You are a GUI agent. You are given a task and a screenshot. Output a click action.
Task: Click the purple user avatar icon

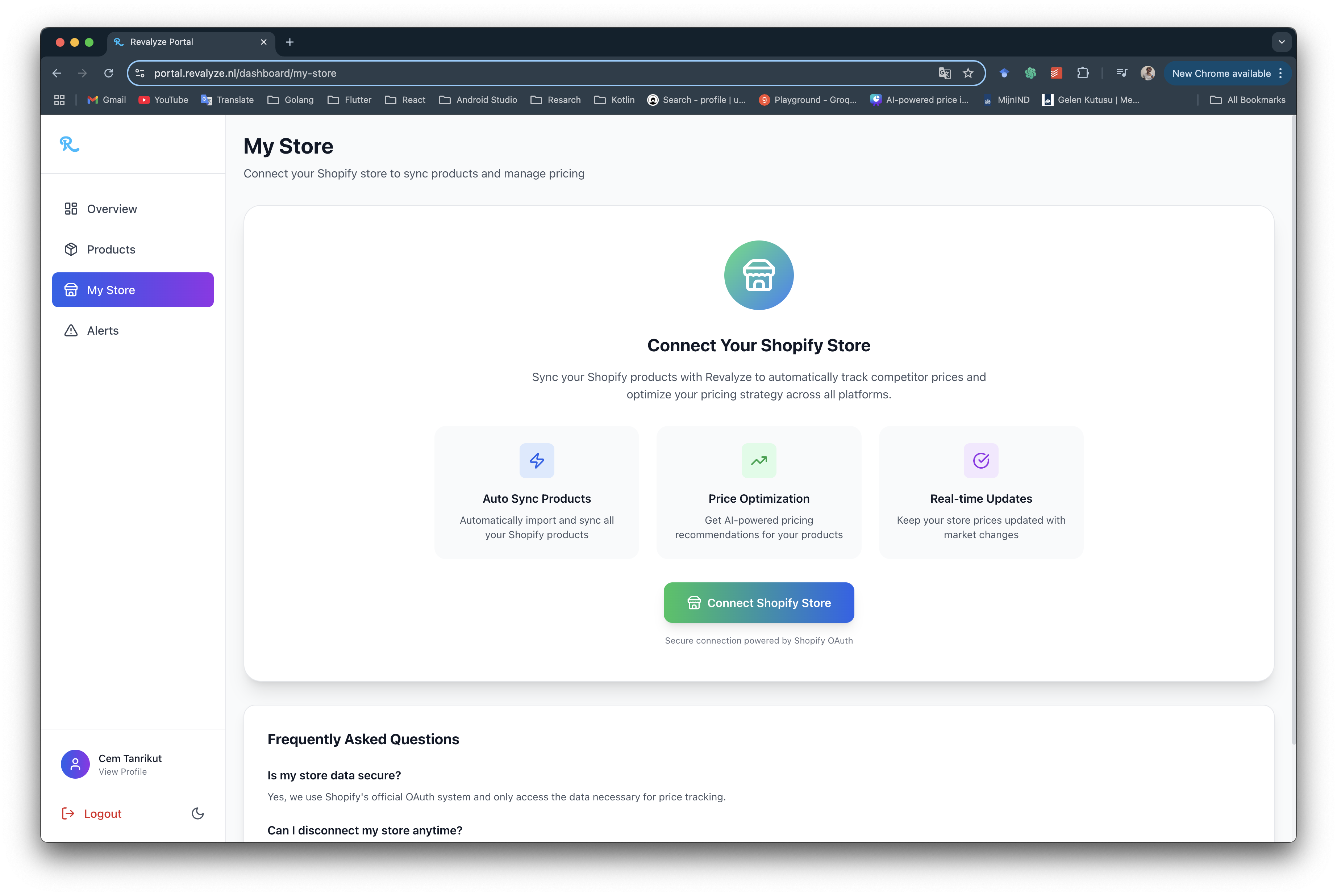point(75,765)
